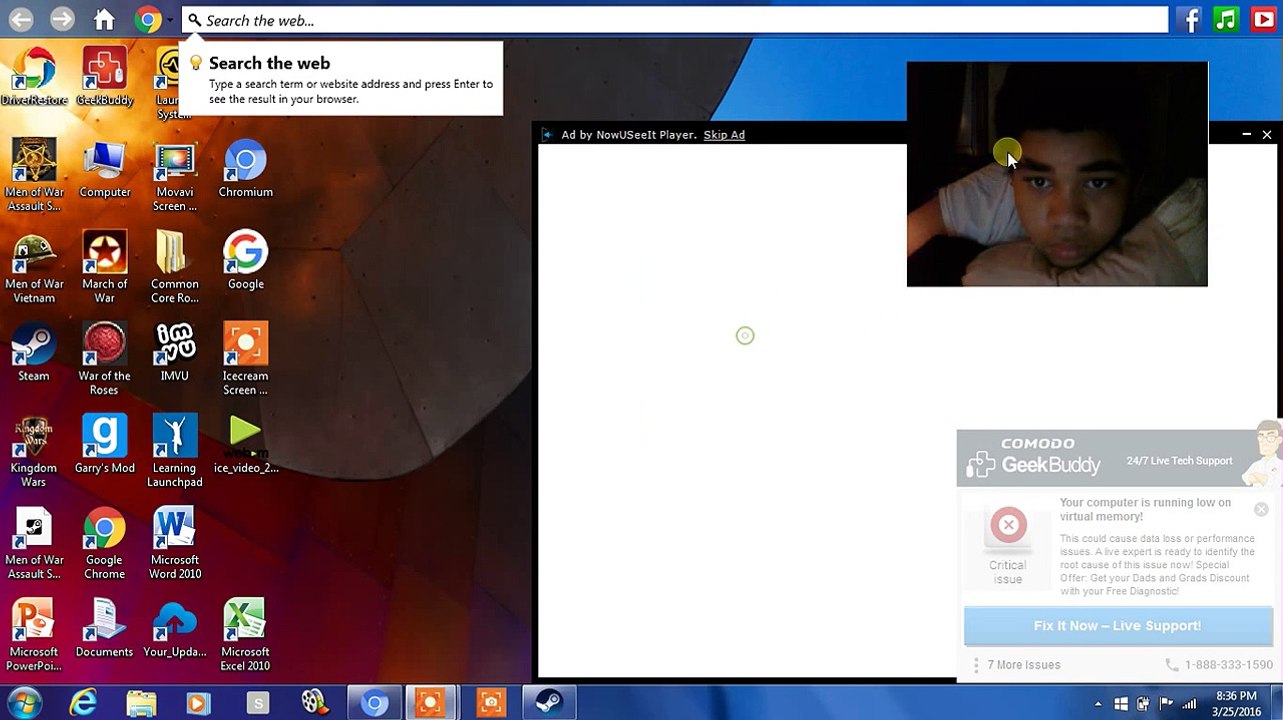Click the '7 More Issues' link

click(1024, 665)
